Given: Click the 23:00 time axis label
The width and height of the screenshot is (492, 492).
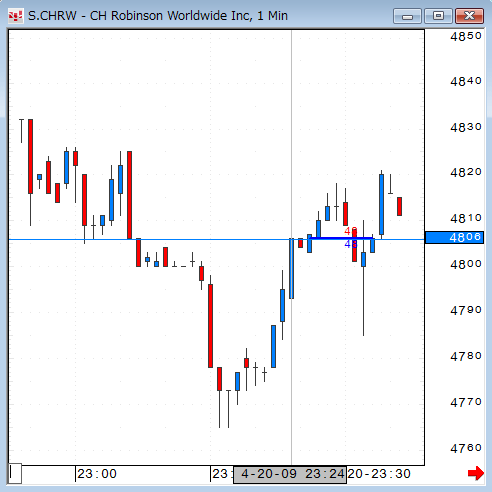Looking at the screenshot, I should [97, 474].
